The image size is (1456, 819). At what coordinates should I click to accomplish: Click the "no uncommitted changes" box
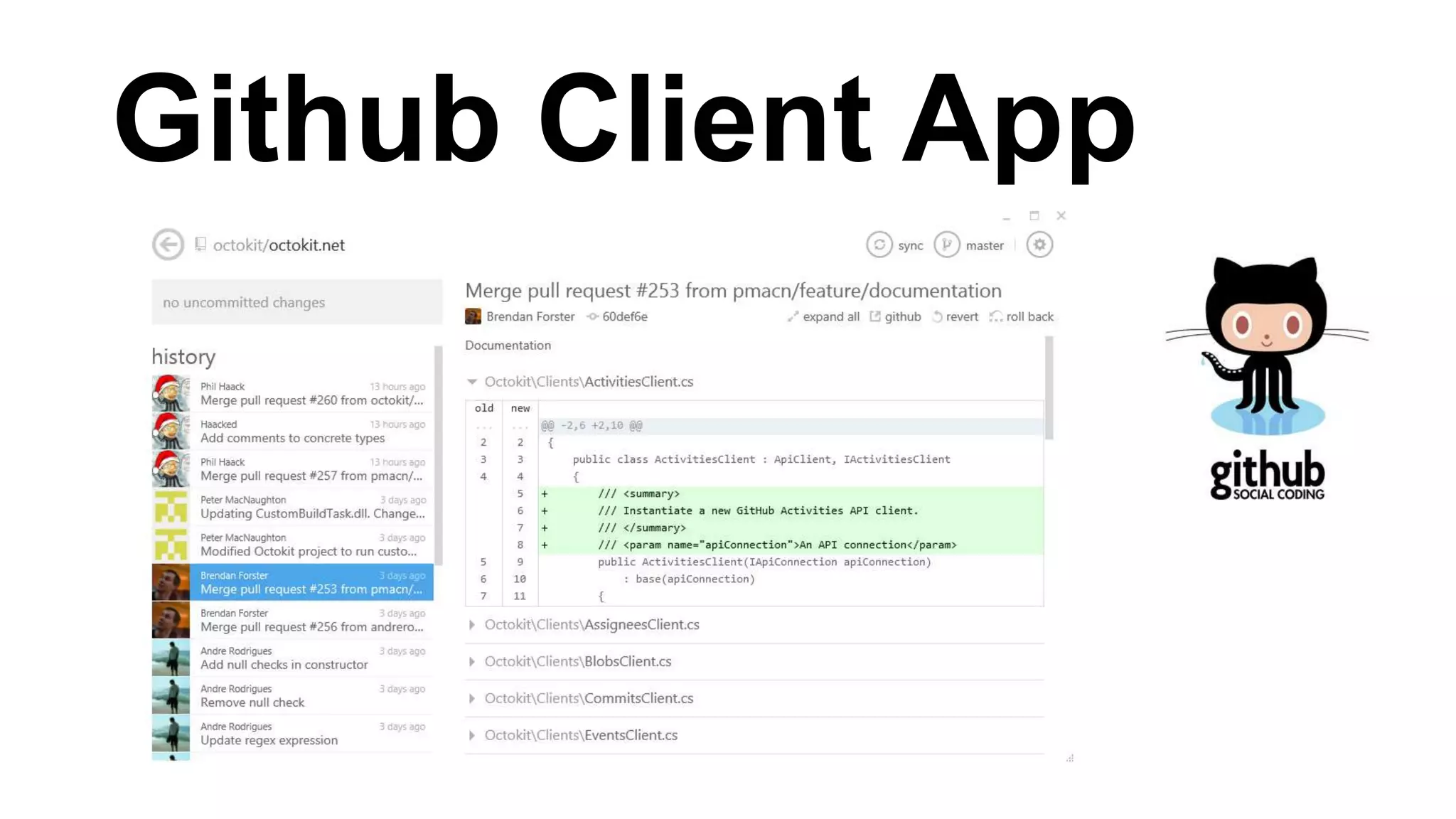click(296, 302)
